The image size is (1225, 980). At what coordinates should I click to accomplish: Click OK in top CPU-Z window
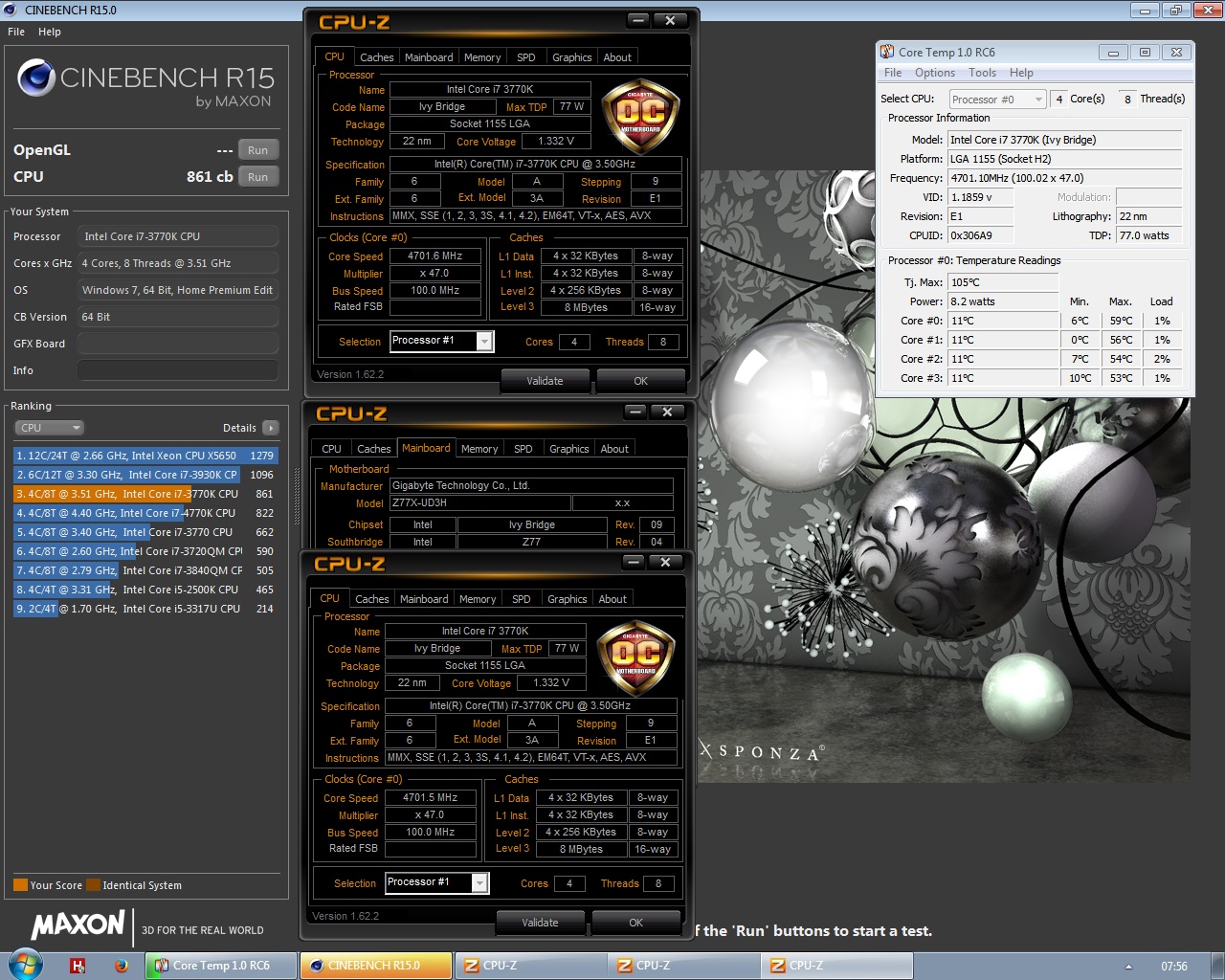click(641, 381)
